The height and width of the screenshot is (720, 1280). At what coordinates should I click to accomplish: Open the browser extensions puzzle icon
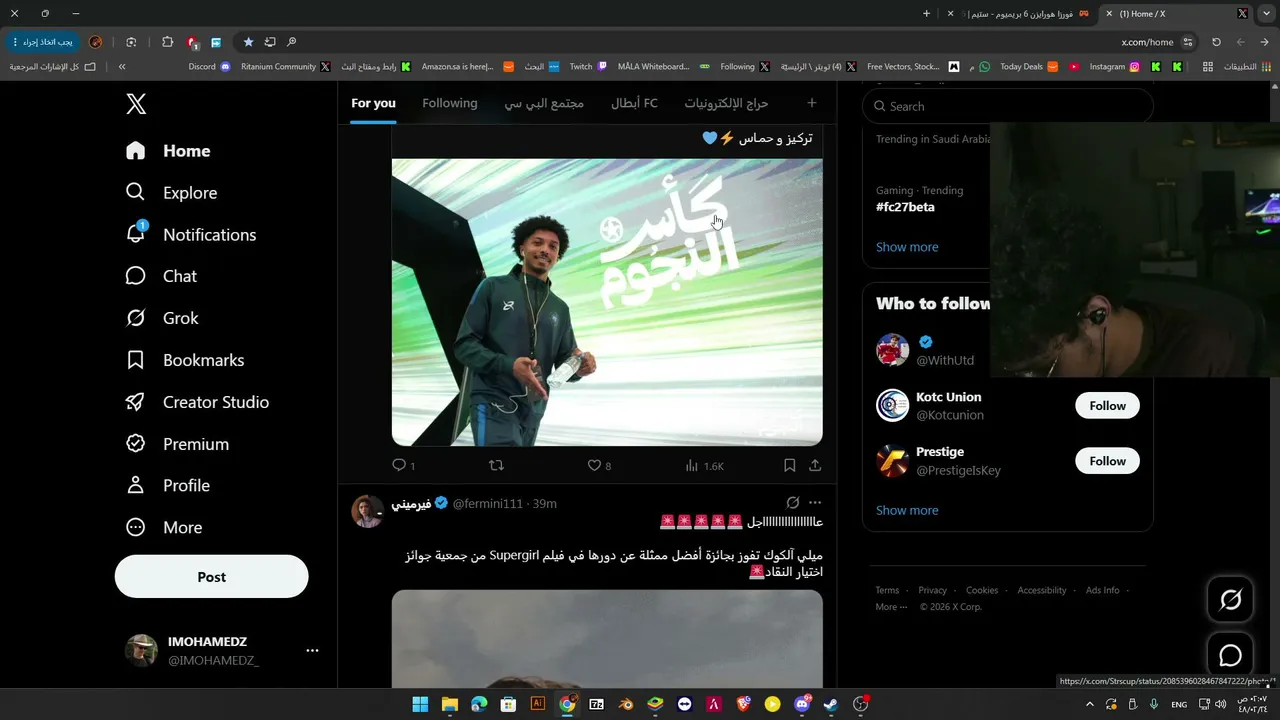pyautogui.click(x=168, y=42)
